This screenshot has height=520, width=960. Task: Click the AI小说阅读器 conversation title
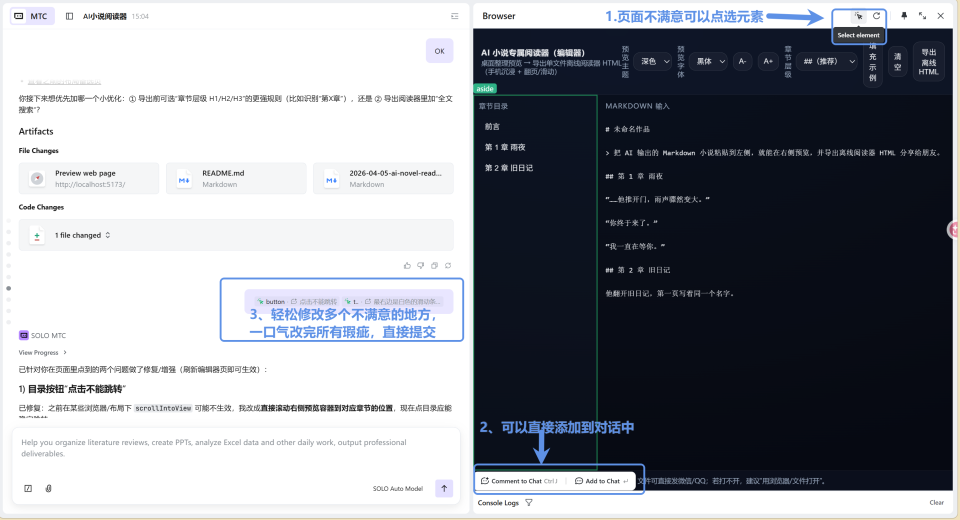click(105, 17)
